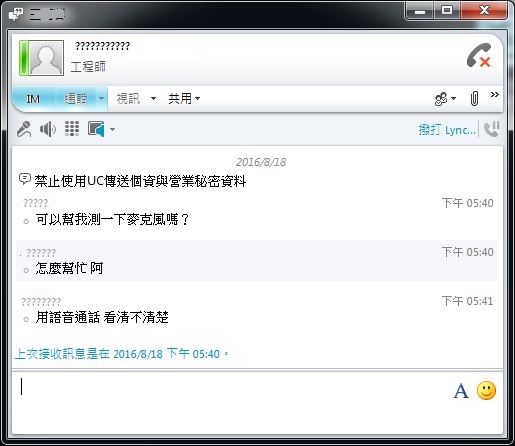Image resolution: width=515 pixels, height=446 pixels.
Task: Open the dial pad icon
Action: [x=72, y=129]
